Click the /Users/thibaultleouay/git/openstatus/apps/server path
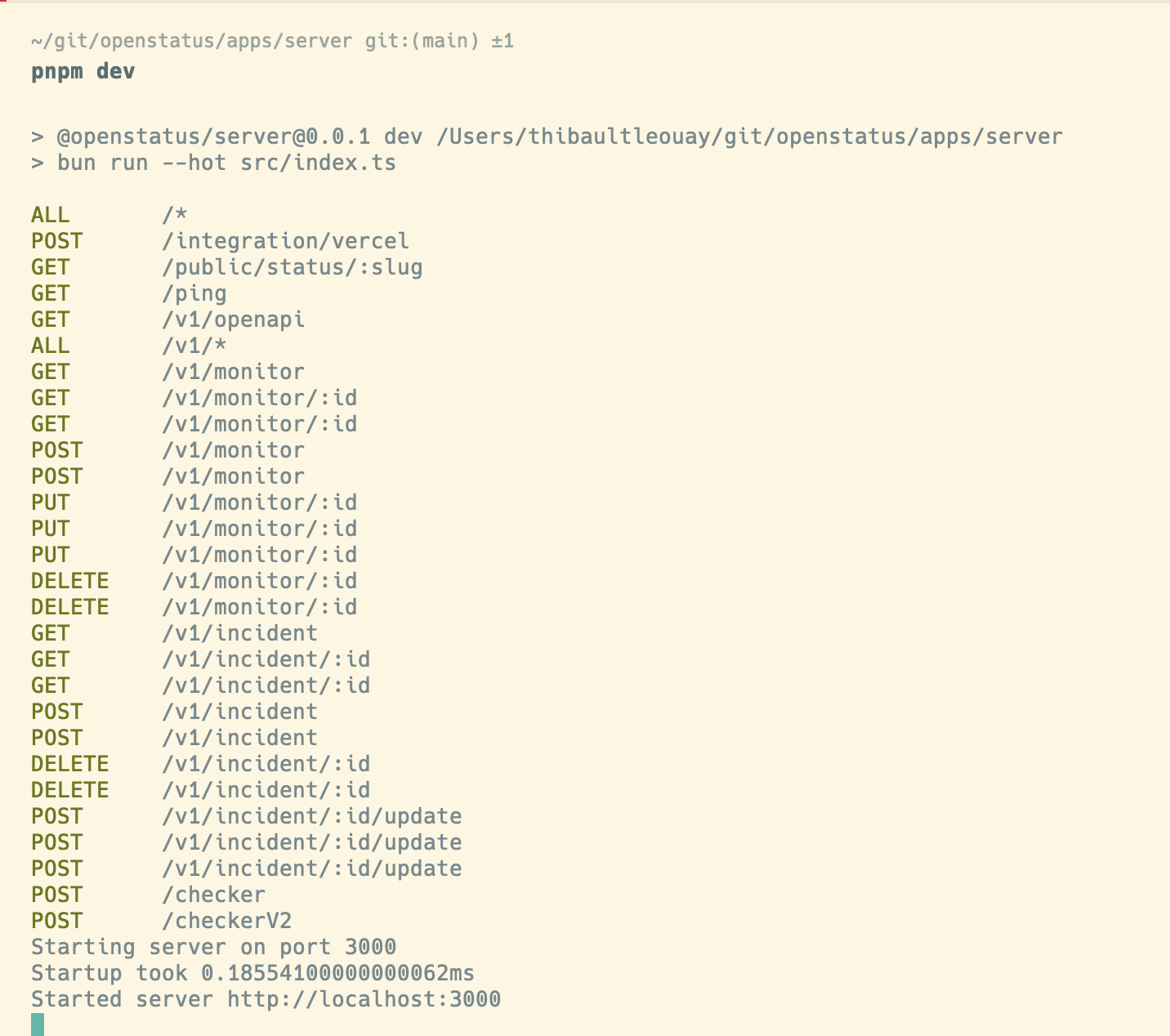 point(749,136)
